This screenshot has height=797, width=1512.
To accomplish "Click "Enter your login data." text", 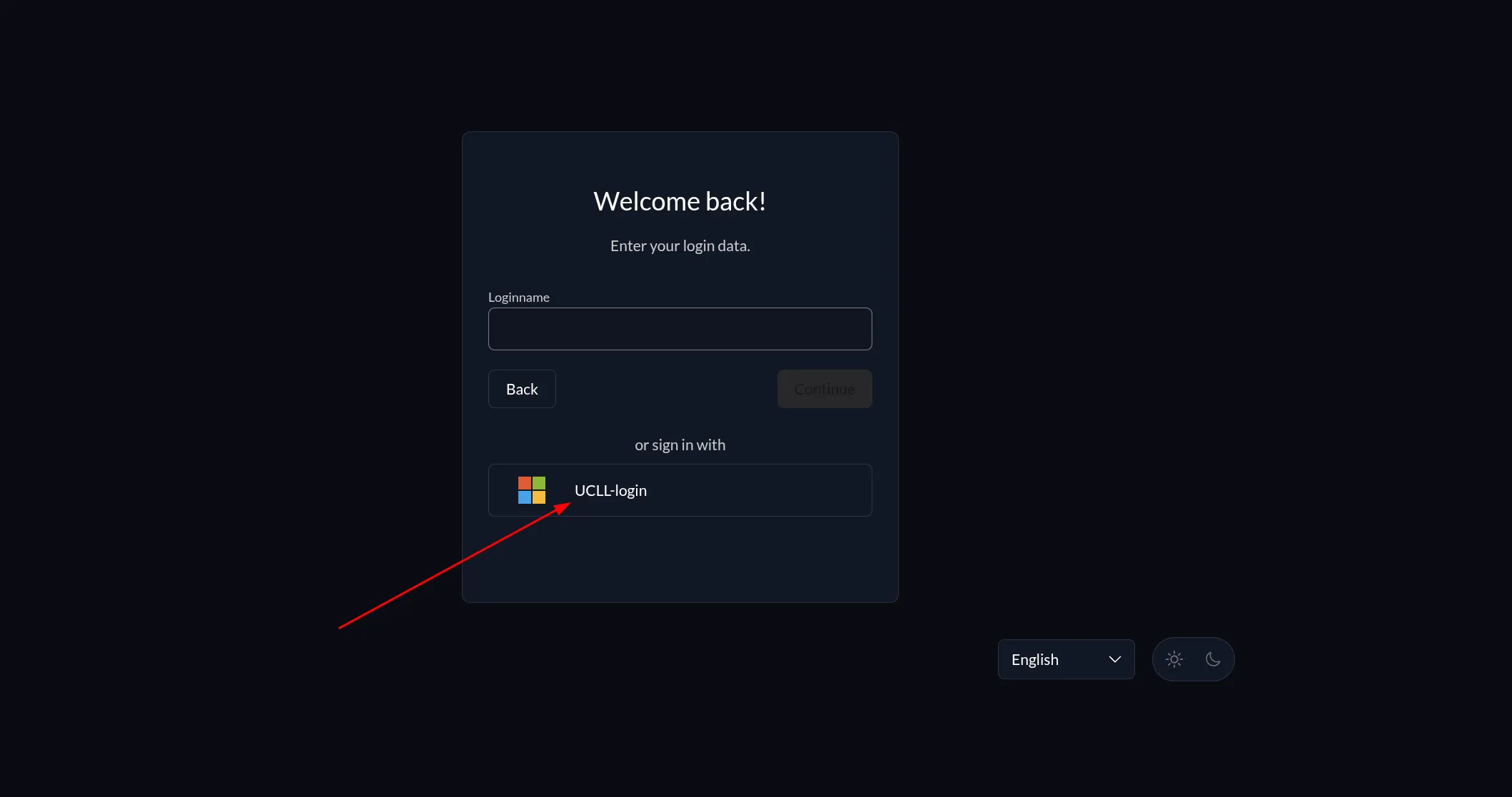I will (680, 246).
